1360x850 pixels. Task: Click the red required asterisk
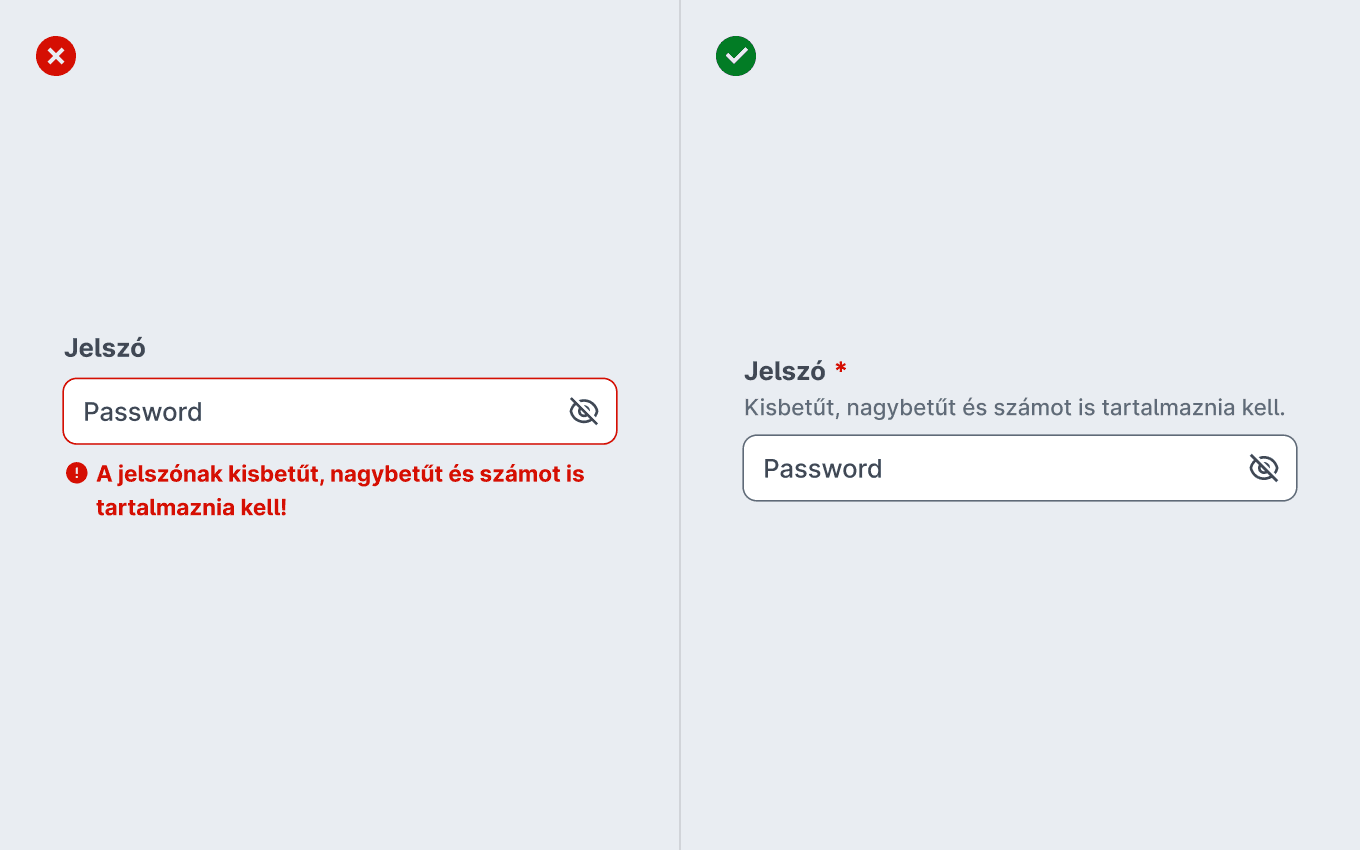[841, 368]
